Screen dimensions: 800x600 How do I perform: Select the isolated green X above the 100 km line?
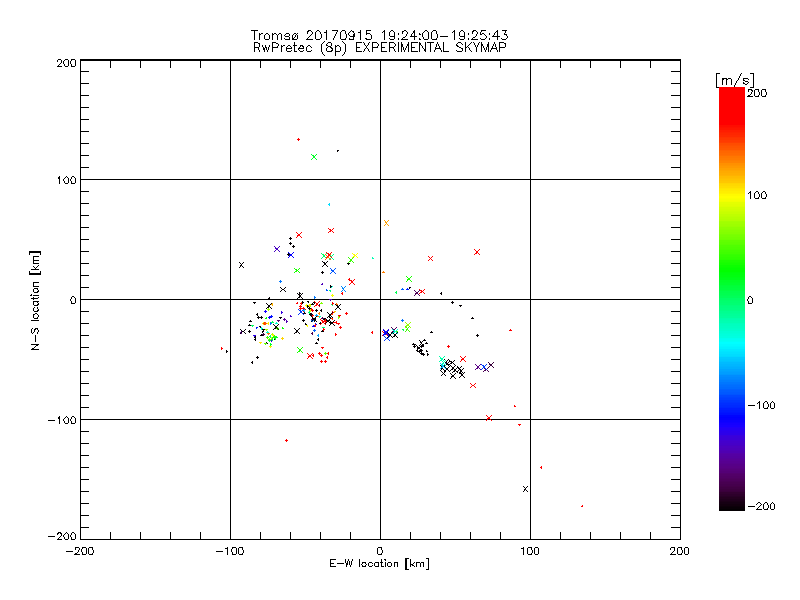point(314,157)
